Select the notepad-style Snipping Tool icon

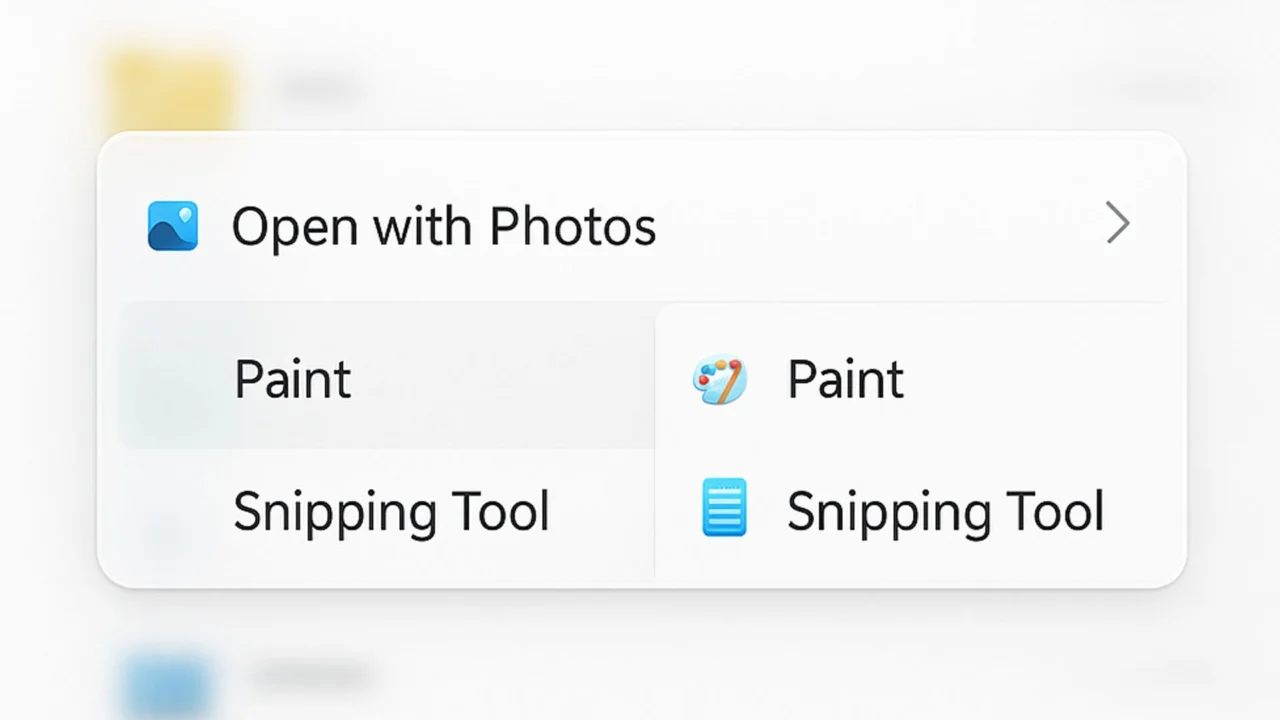tap(723, 508)
